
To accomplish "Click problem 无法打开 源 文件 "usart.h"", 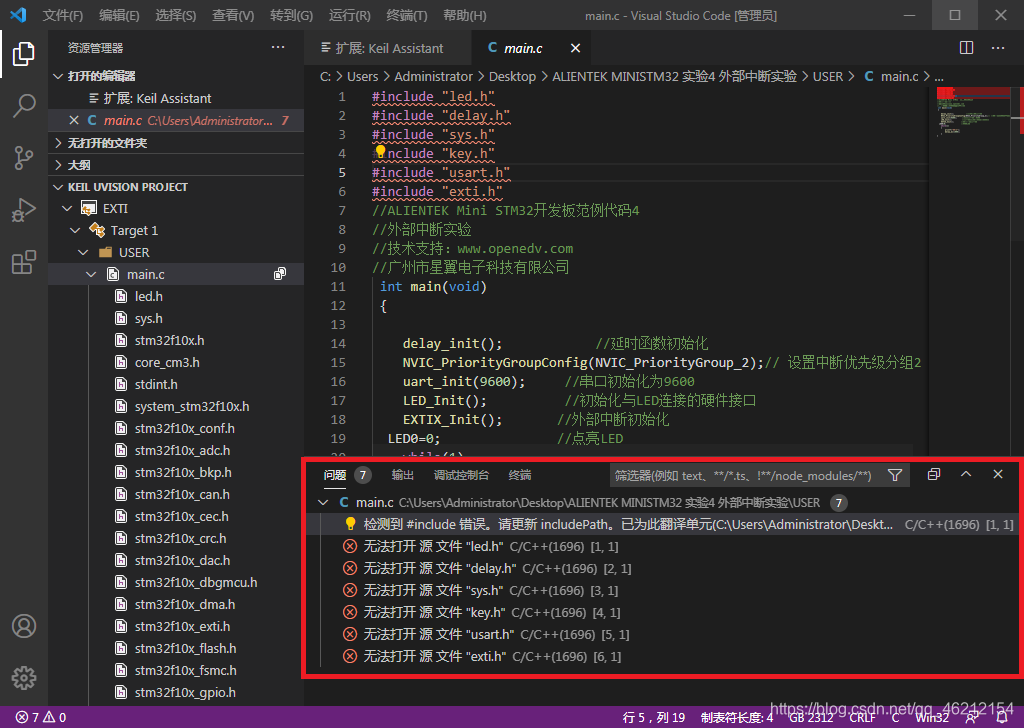I will click(439, 635).
